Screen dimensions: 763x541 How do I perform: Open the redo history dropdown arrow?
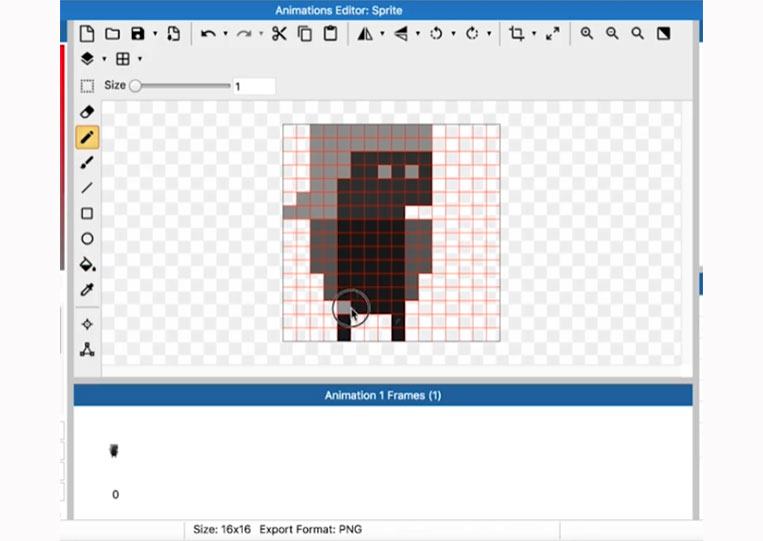pos(261,34)
